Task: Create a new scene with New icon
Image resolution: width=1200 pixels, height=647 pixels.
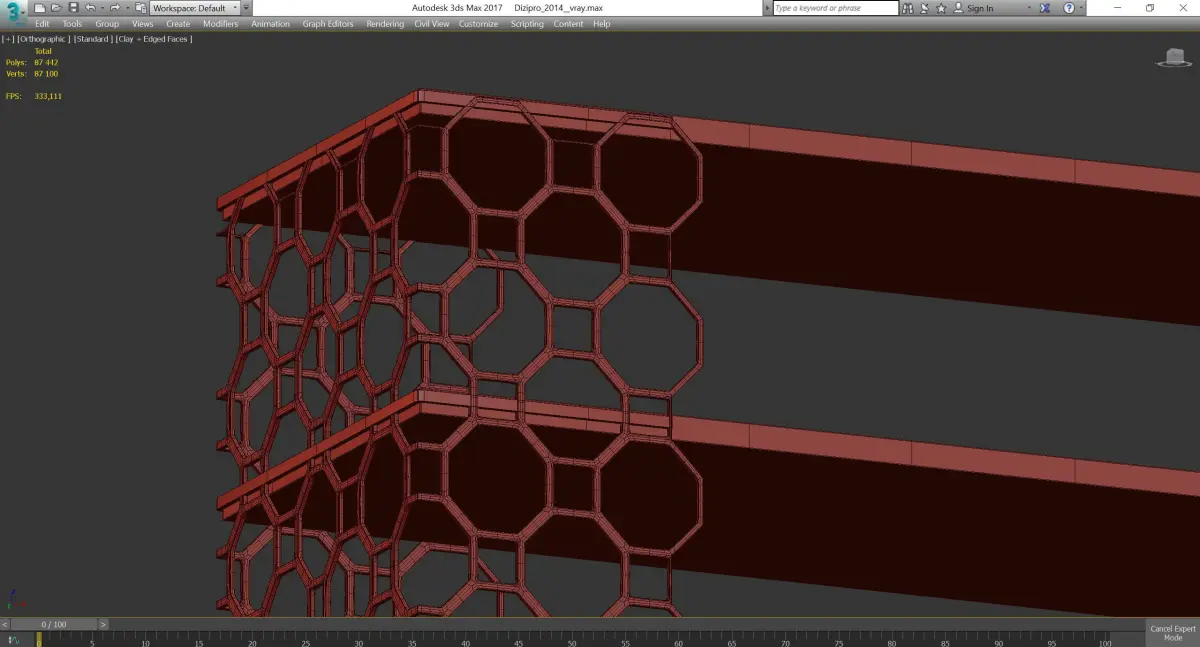Action: click(40, 8)
